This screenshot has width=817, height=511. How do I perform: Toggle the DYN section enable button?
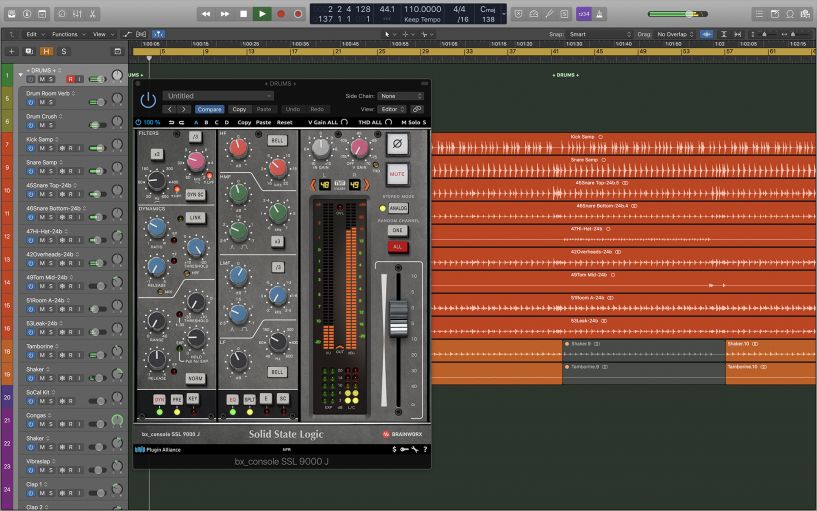click(159, 399)
